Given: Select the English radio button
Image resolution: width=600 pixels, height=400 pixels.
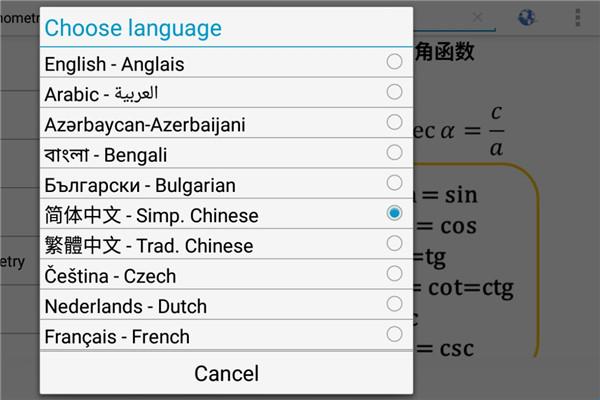Looking at the screenshot, I should click(394, 62).
